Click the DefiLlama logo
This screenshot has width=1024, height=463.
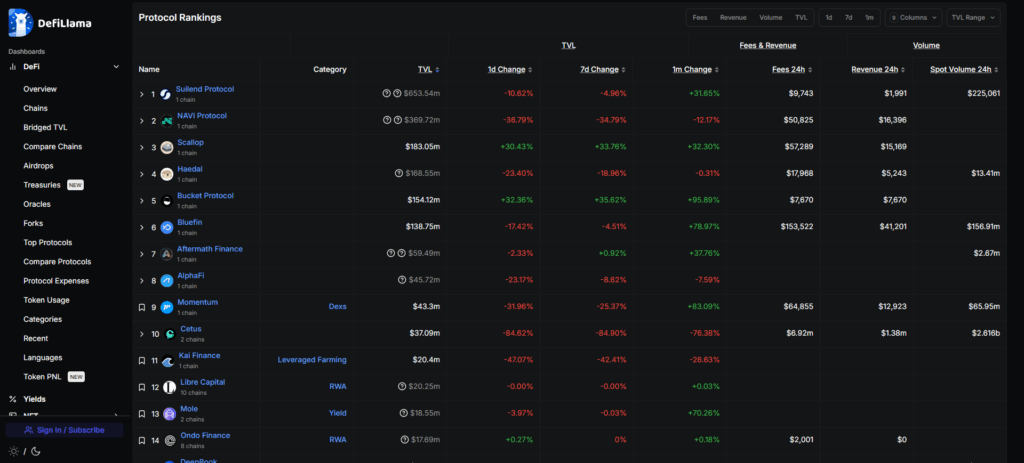(x=50, y=23)
